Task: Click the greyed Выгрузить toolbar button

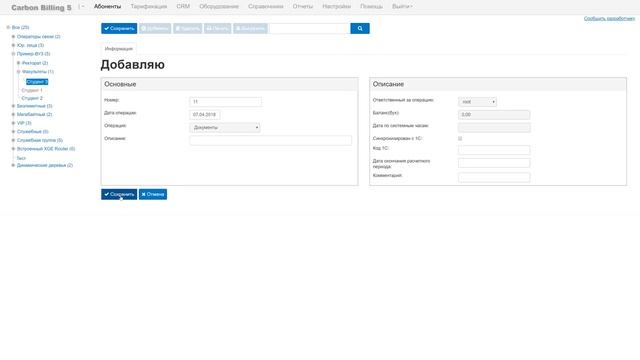Action: (x=250, y=29)
